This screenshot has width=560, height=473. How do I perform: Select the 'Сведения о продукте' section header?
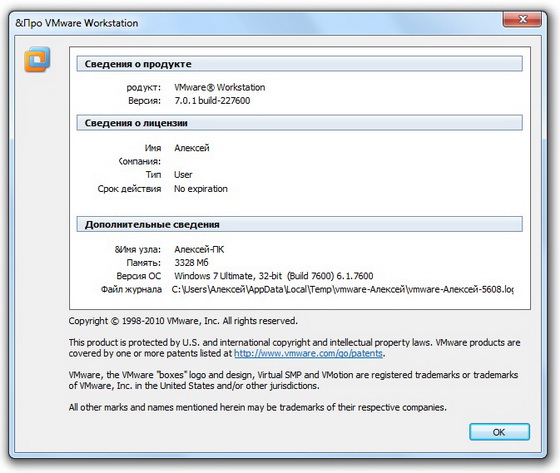pyautogui.click(x=299, y=64)
